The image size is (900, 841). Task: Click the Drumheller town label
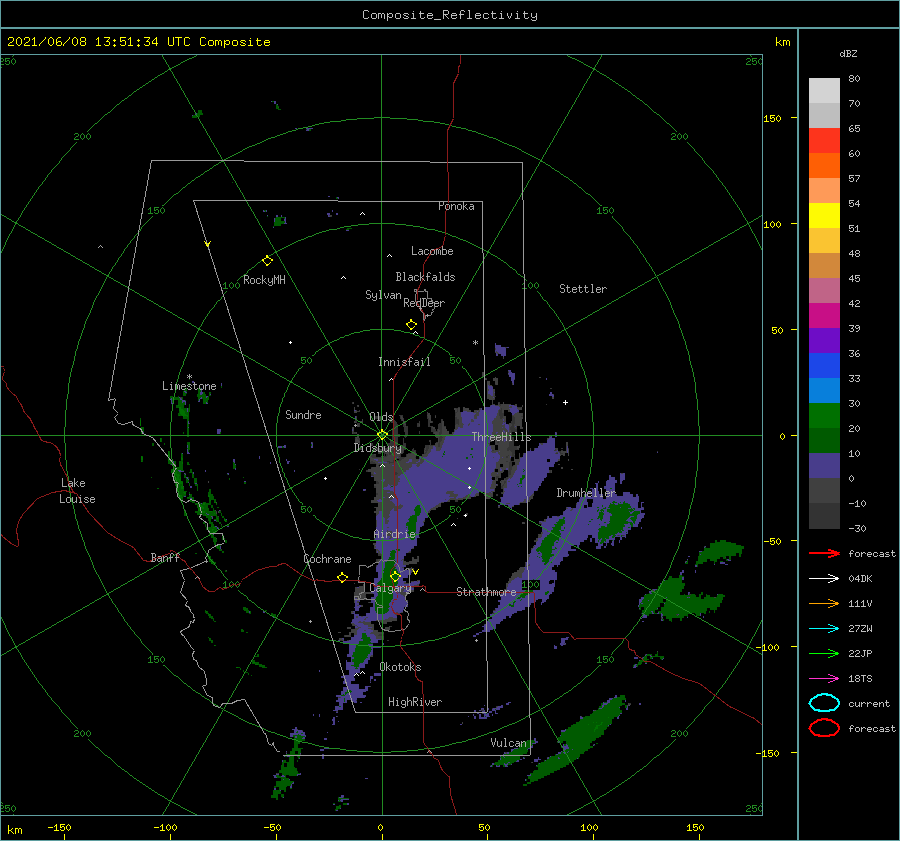pos(585,493)
